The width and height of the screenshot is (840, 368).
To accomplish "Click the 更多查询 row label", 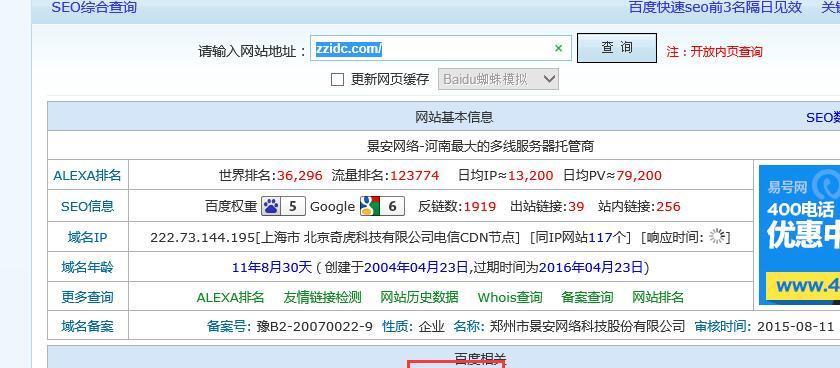I will [88, 297].
